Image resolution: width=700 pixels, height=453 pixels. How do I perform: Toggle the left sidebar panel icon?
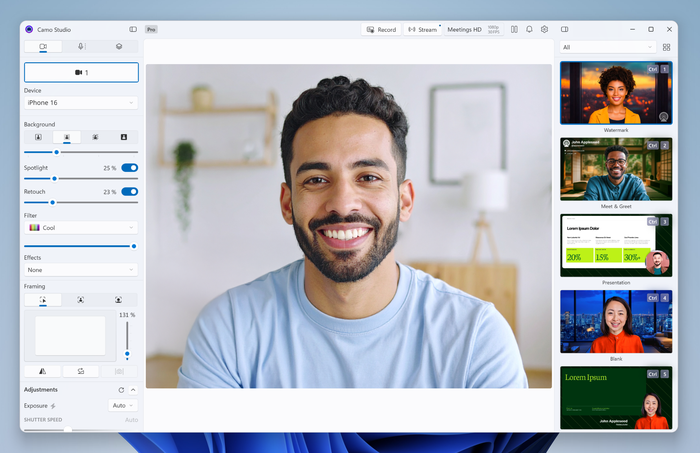click(x=133, y=29)
